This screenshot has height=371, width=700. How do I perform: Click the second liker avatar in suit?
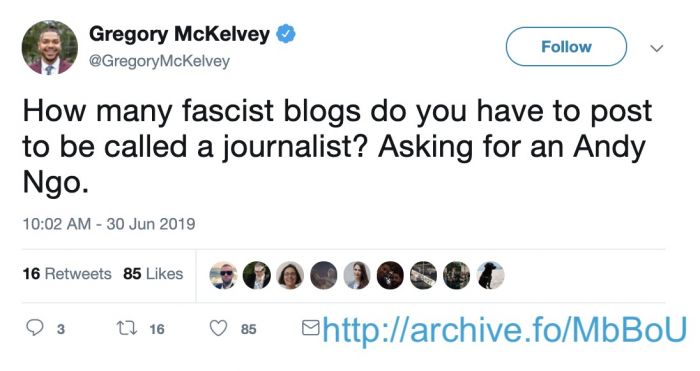[257, 275]
